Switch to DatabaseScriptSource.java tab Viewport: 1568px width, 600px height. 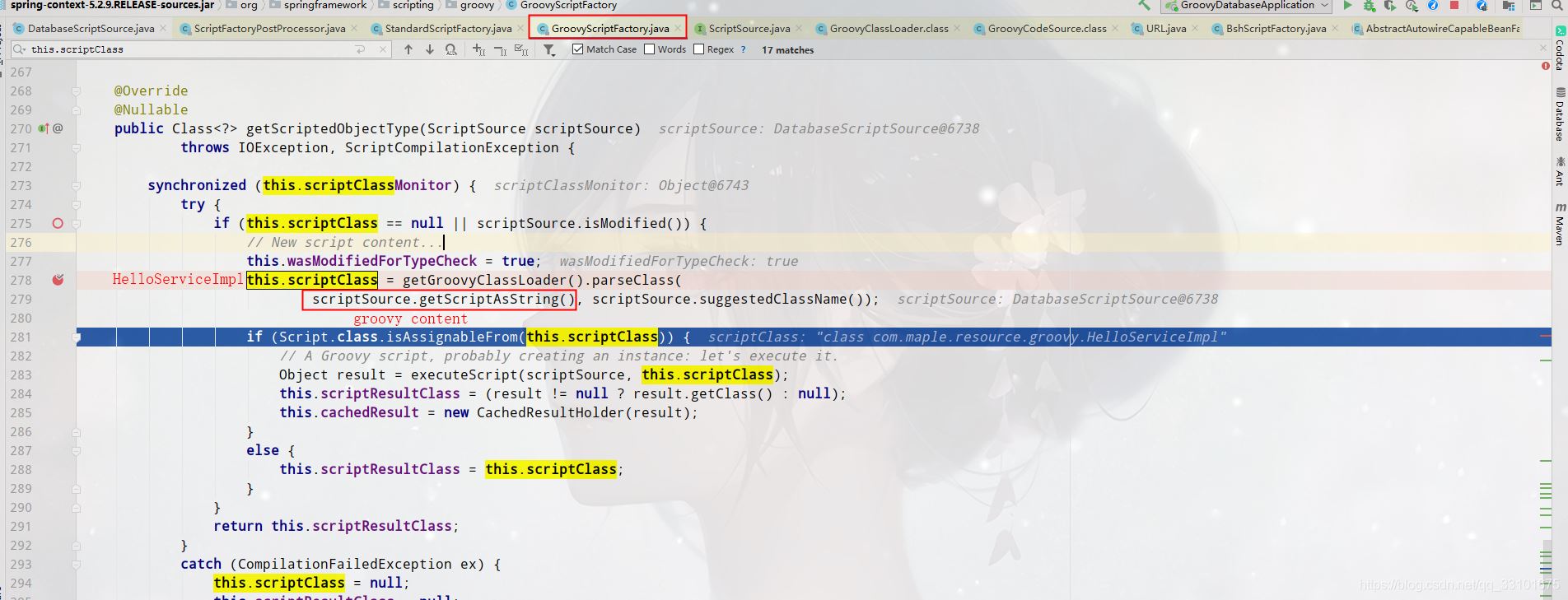pyautogui.click(x=90, y=28)
